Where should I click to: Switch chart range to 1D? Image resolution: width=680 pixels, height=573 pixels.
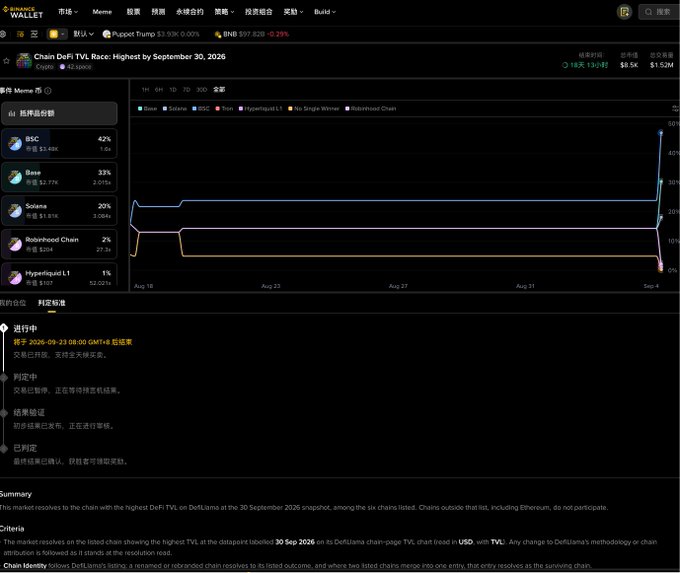click(x=173, y=89)
